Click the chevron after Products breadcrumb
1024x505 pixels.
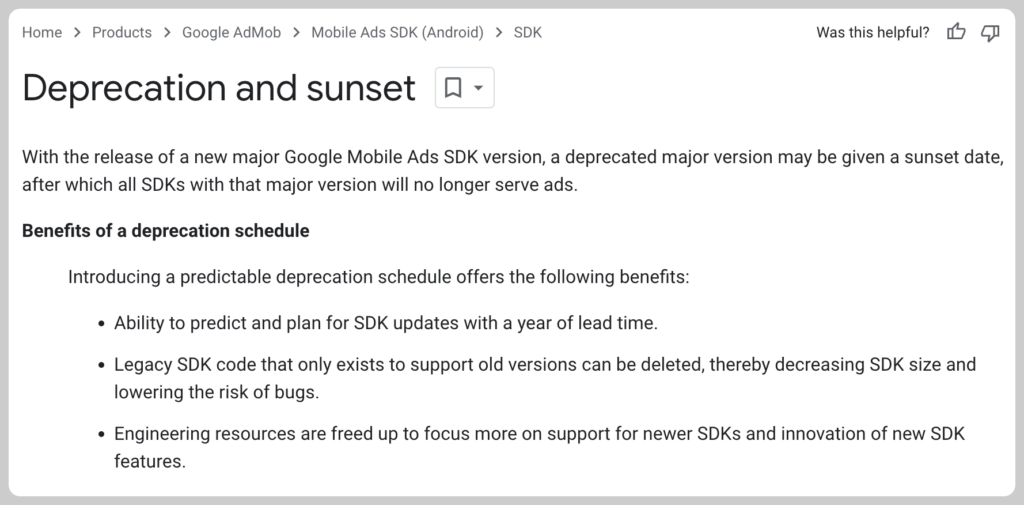click(167, 32)
